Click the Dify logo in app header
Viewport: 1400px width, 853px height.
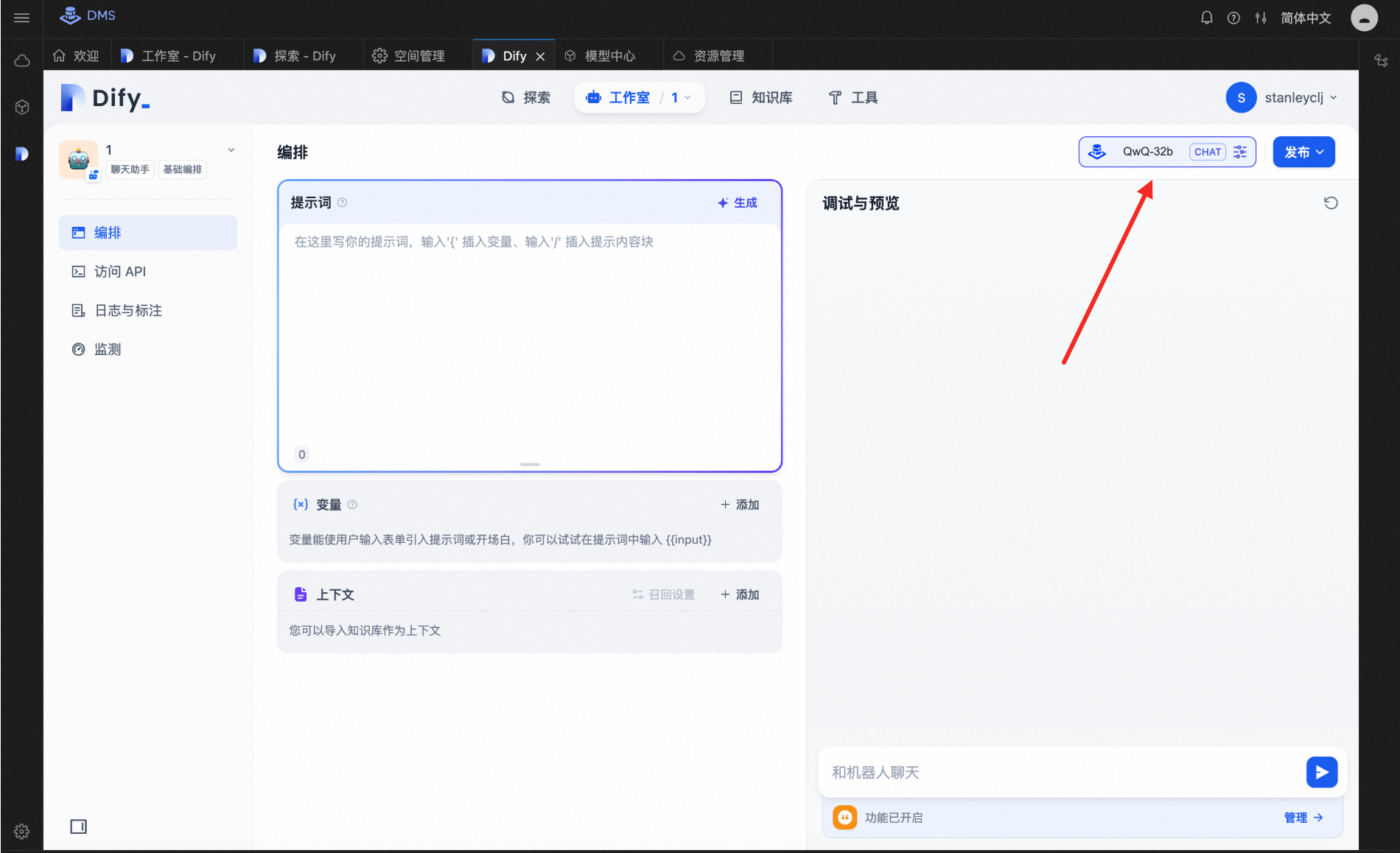pyautogui.click(x=105, y=97)
